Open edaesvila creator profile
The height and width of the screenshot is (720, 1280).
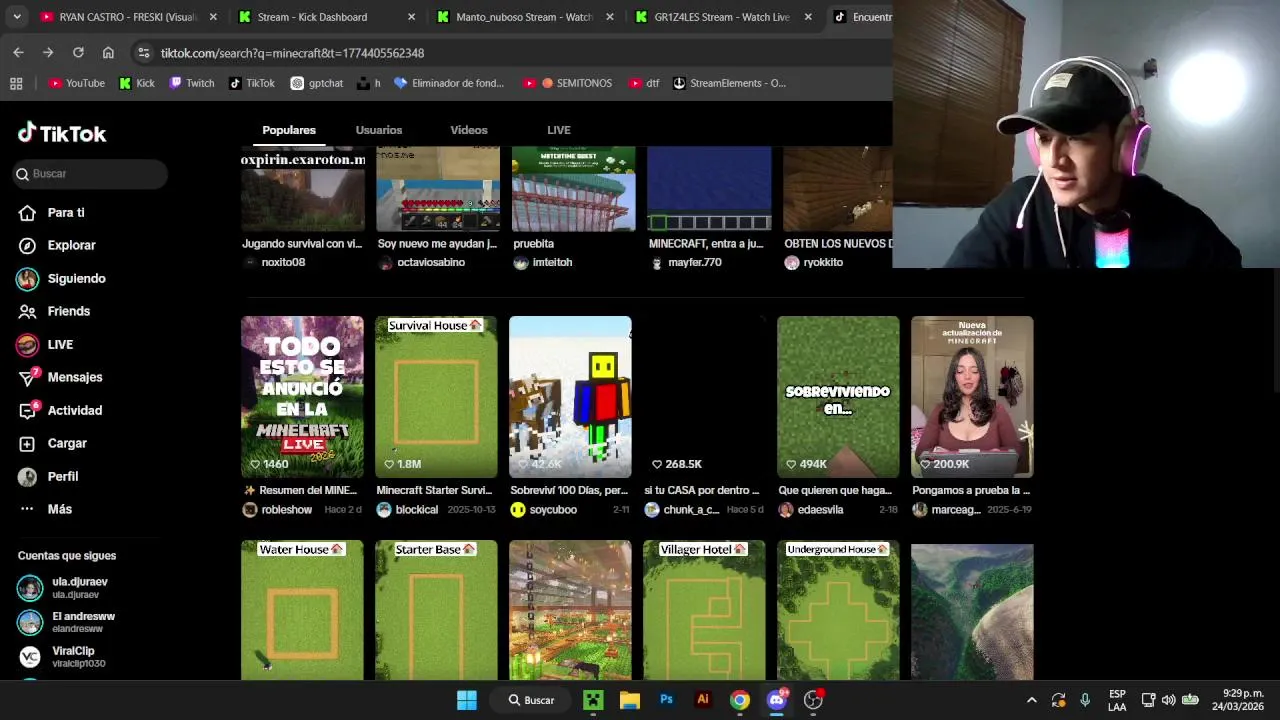820,510
